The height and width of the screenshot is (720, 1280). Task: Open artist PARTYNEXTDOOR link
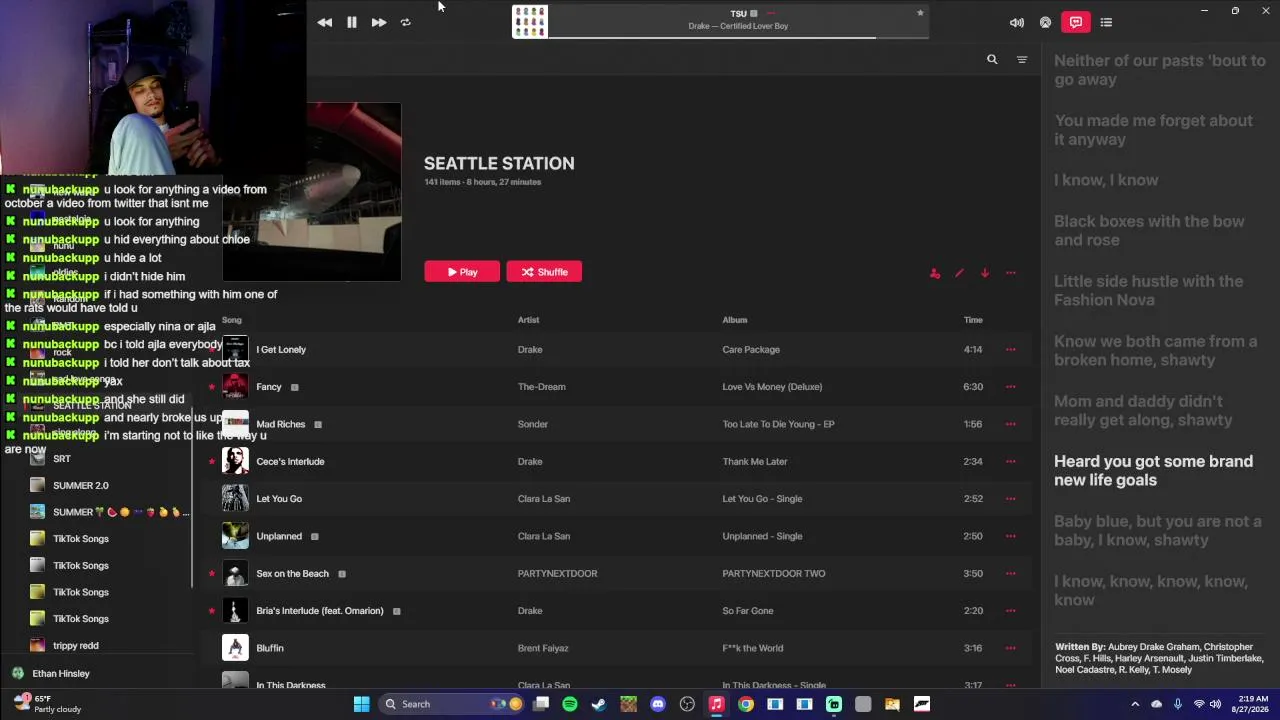point(557,574)
